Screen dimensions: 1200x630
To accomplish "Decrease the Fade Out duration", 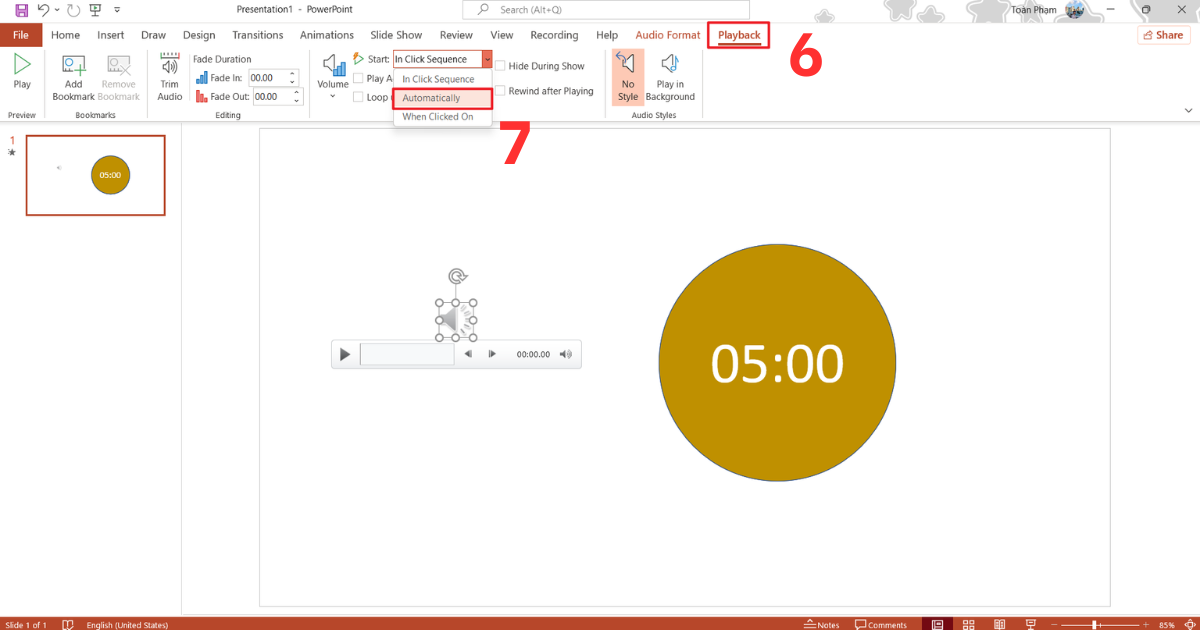I will pos(297,101).
